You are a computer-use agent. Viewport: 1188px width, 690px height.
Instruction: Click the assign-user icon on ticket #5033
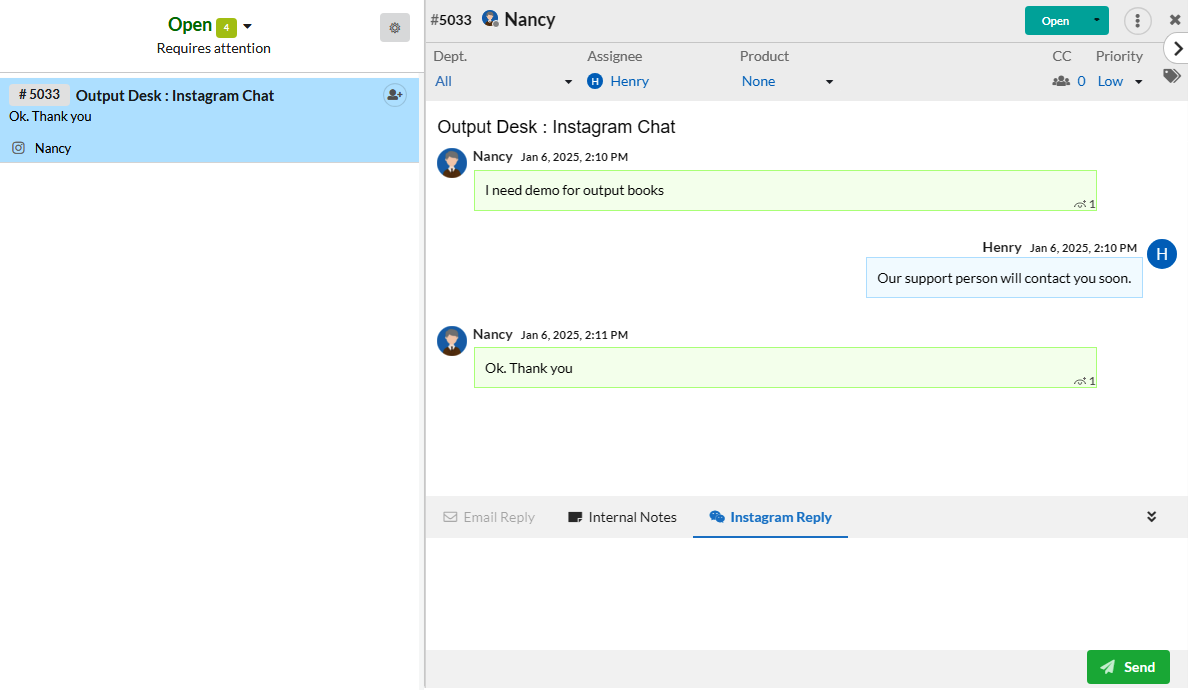(395, 95)
